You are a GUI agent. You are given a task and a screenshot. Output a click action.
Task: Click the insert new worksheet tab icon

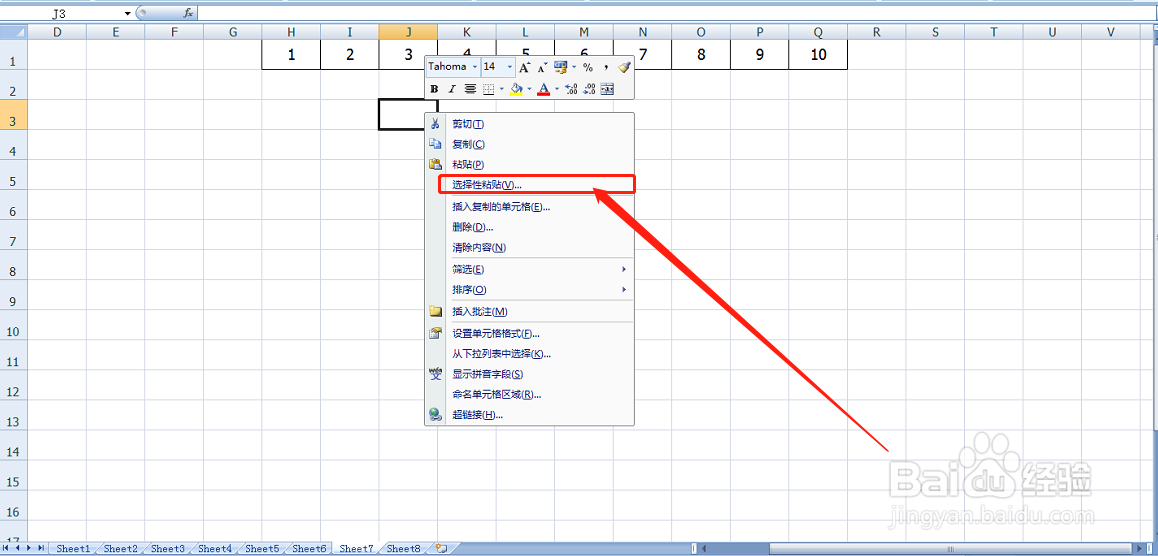point(442,549)
